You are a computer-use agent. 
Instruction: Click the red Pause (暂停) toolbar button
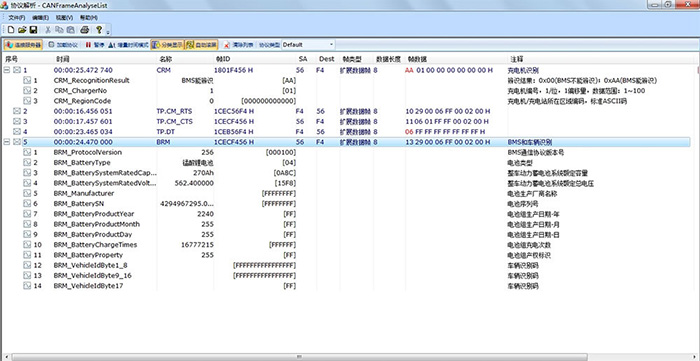click(94, 45)
